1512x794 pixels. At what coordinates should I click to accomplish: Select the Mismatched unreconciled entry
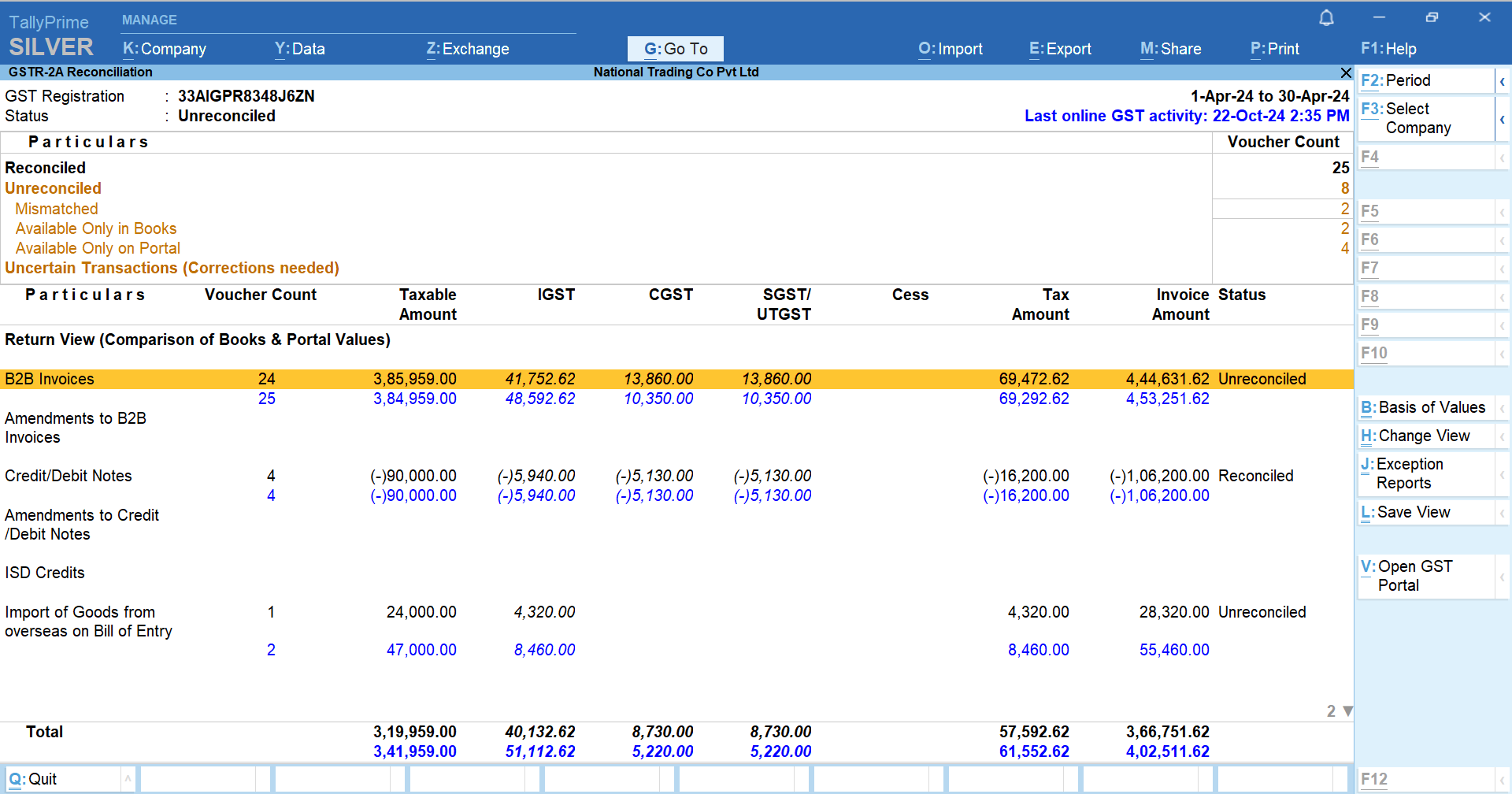click(57, 209)
